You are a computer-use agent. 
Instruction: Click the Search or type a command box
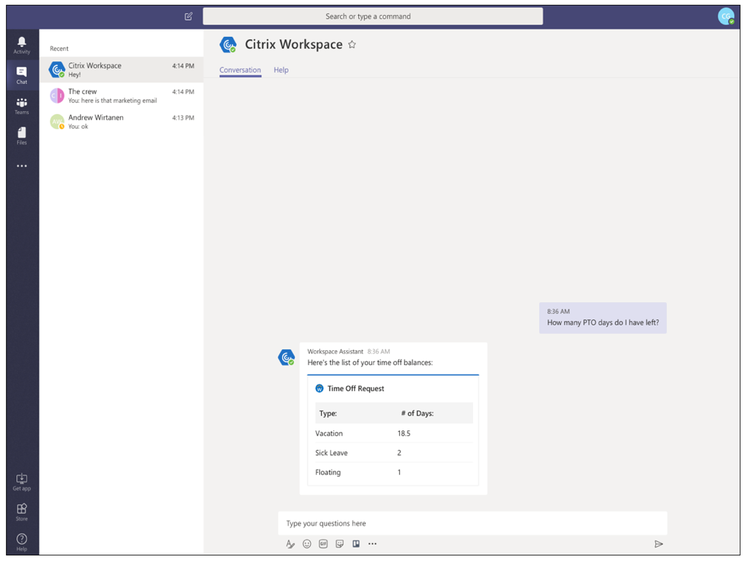pyautogui.click(x=373, y=16)
